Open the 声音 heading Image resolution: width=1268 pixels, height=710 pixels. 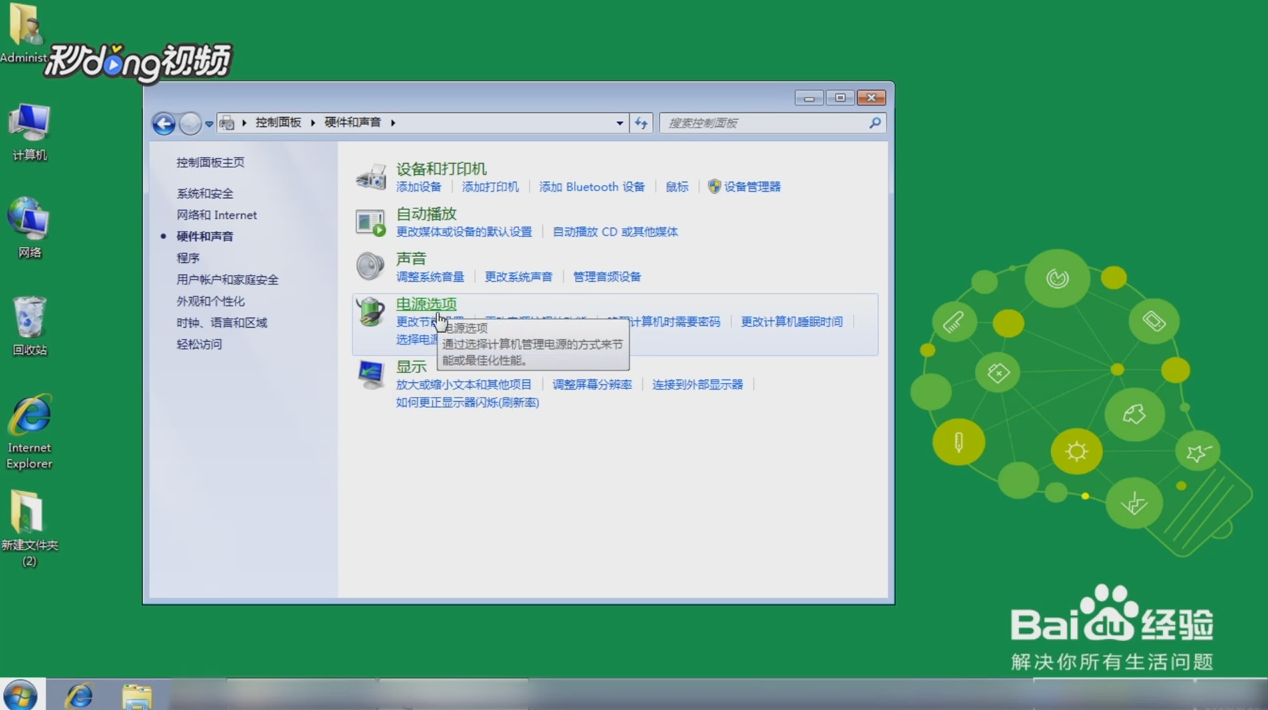pyautogui.click(x=411, y=259)
